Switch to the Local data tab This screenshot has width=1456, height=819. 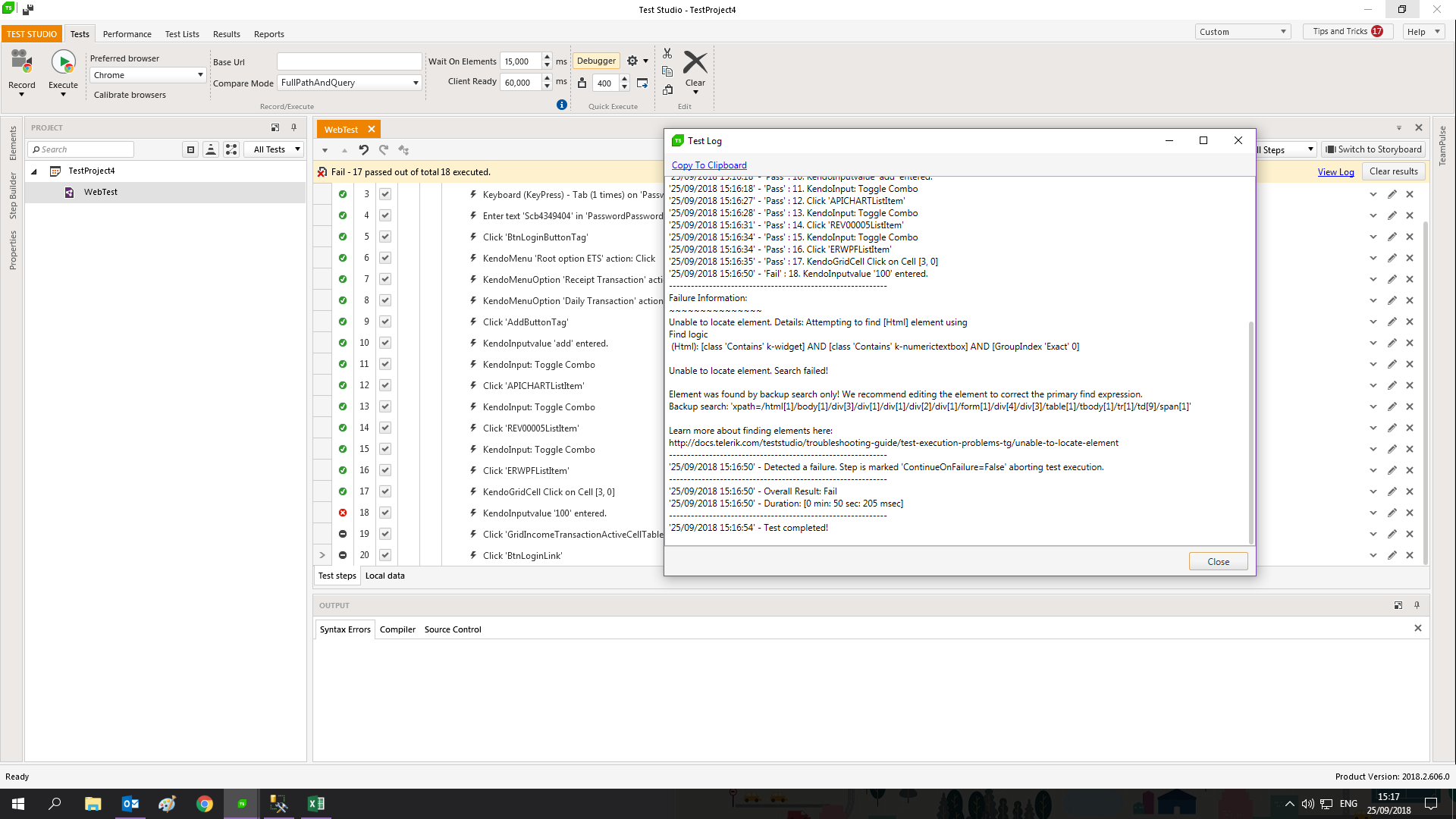point(384,576)
